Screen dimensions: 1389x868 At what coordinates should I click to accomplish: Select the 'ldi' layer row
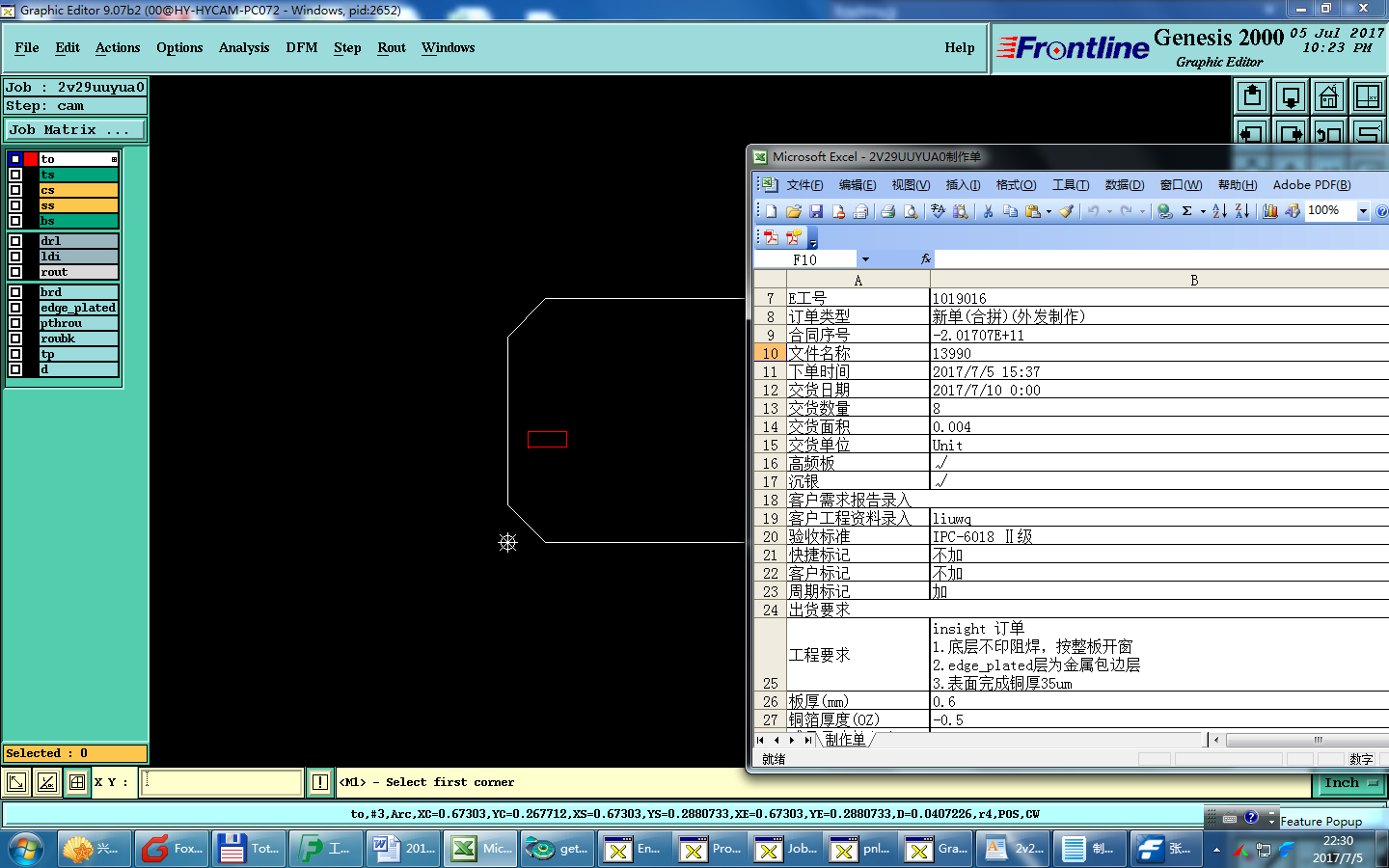(78, 257)
